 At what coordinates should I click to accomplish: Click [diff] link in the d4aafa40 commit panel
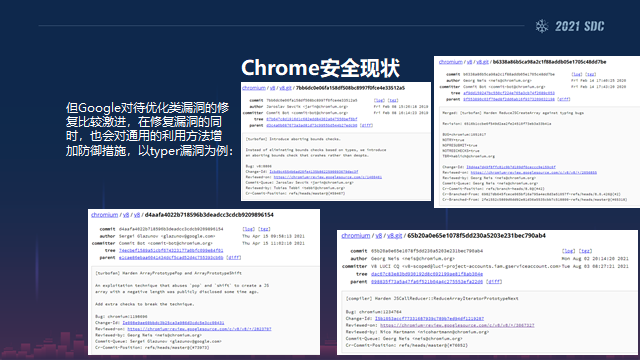pyautogui.click(x=234, y=258)
